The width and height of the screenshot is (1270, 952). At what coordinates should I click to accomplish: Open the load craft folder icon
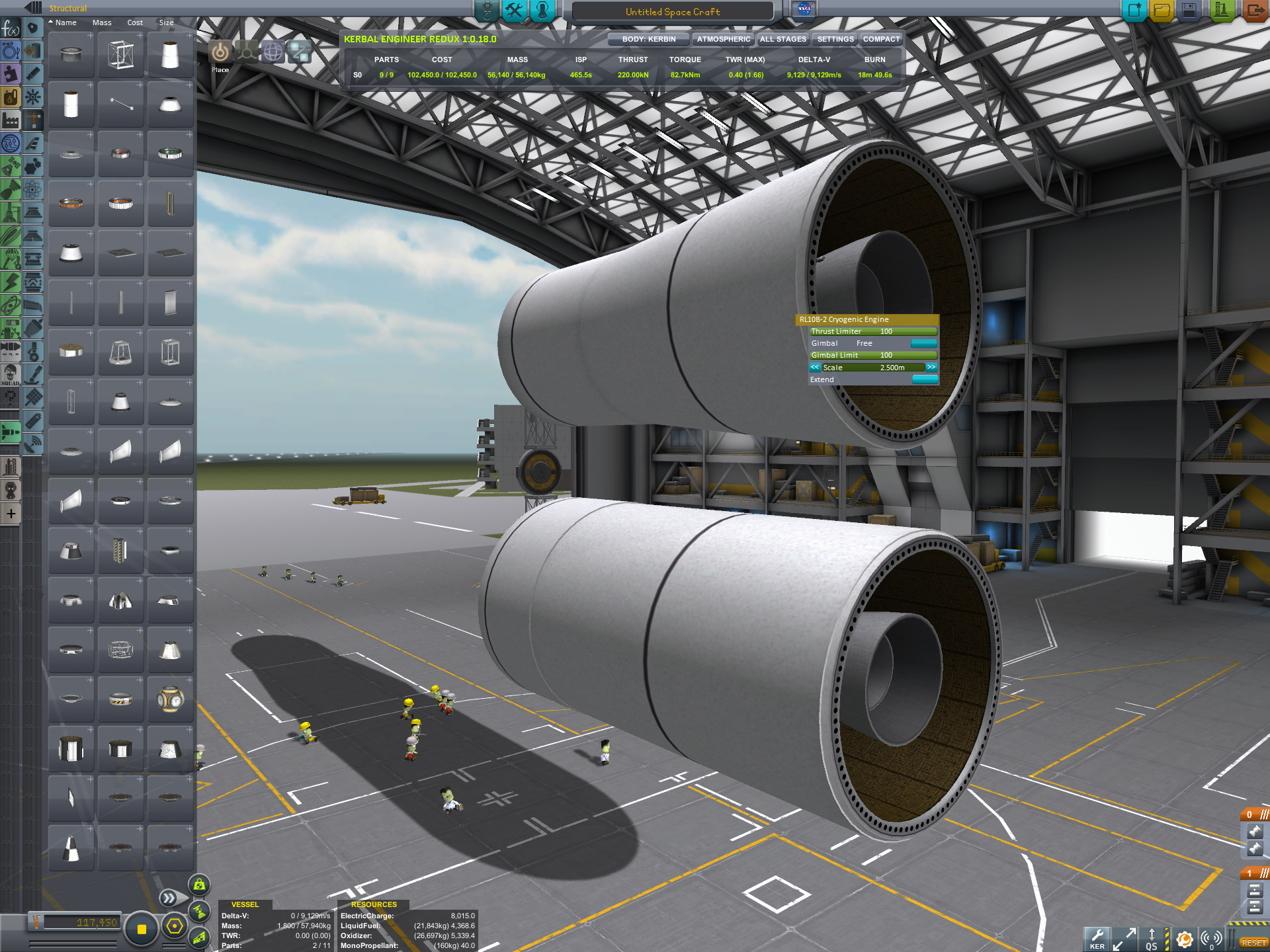[x=1162, y=10]
